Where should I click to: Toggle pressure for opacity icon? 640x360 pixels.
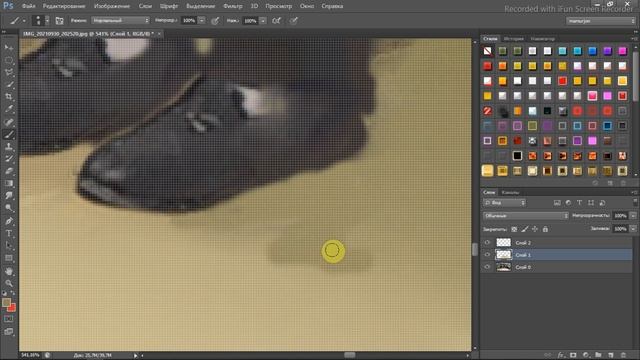(215, 20)
